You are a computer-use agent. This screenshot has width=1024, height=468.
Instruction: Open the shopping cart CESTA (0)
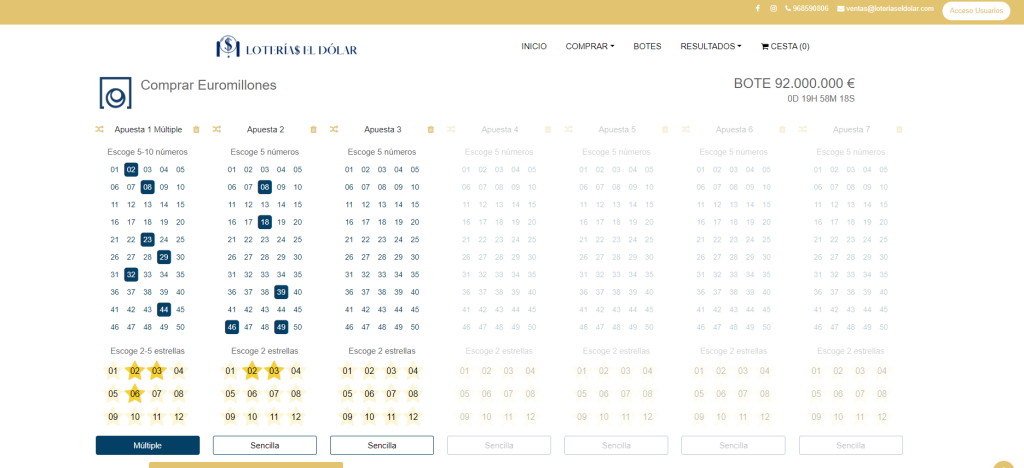(x=785, y=46)
